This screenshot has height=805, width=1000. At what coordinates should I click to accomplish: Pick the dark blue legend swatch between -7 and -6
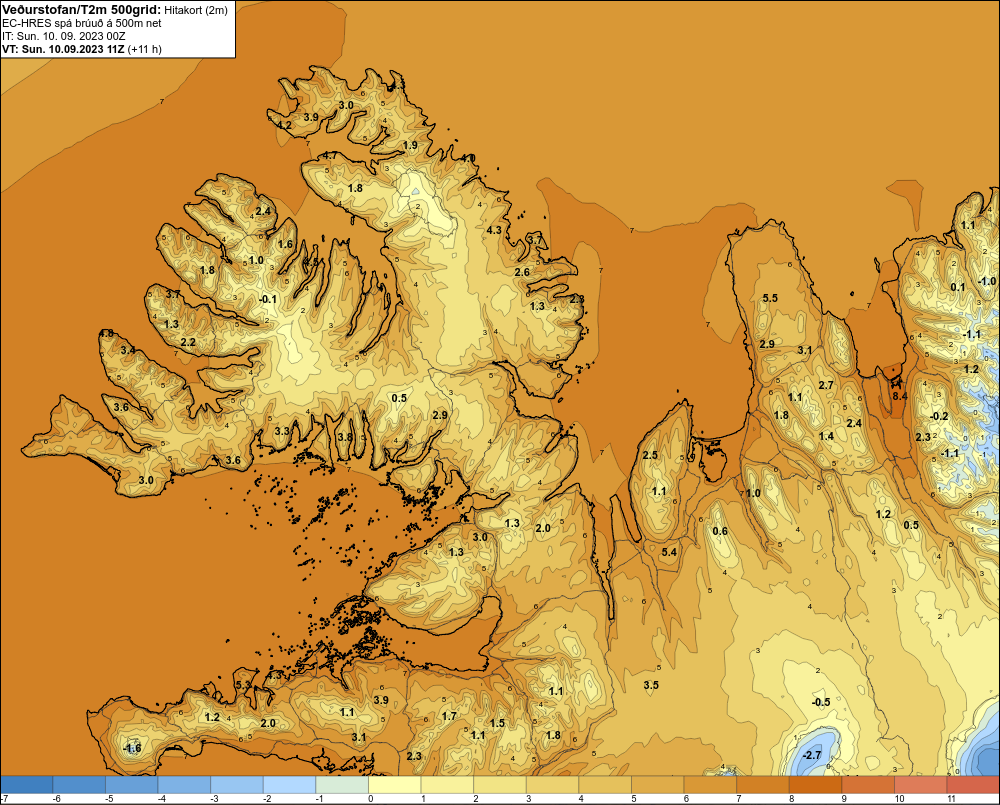coord(26,785)
